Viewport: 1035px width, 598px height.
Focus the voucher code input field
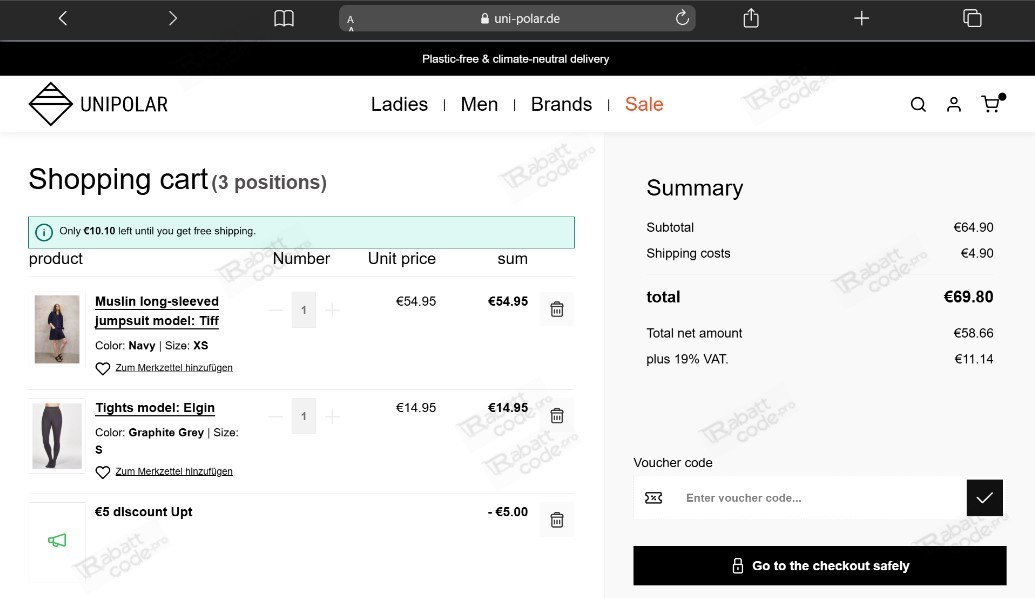coord(800,498)
